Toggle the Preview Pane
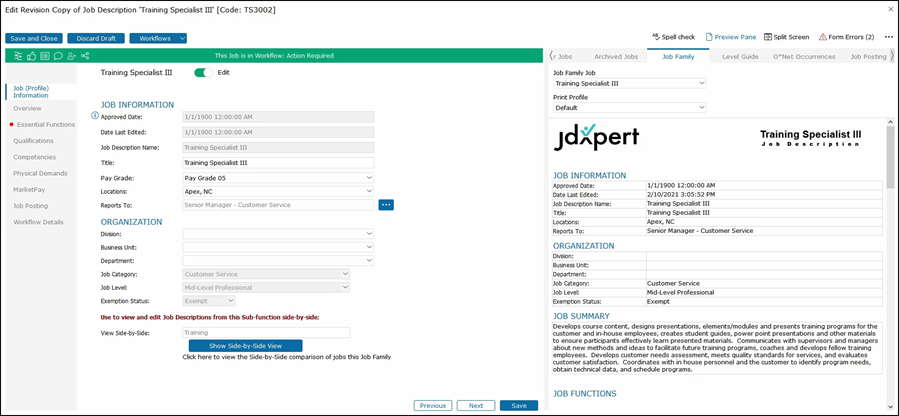Image resolution: width=899 pixels, height=416 pixels. pos(730,37)
